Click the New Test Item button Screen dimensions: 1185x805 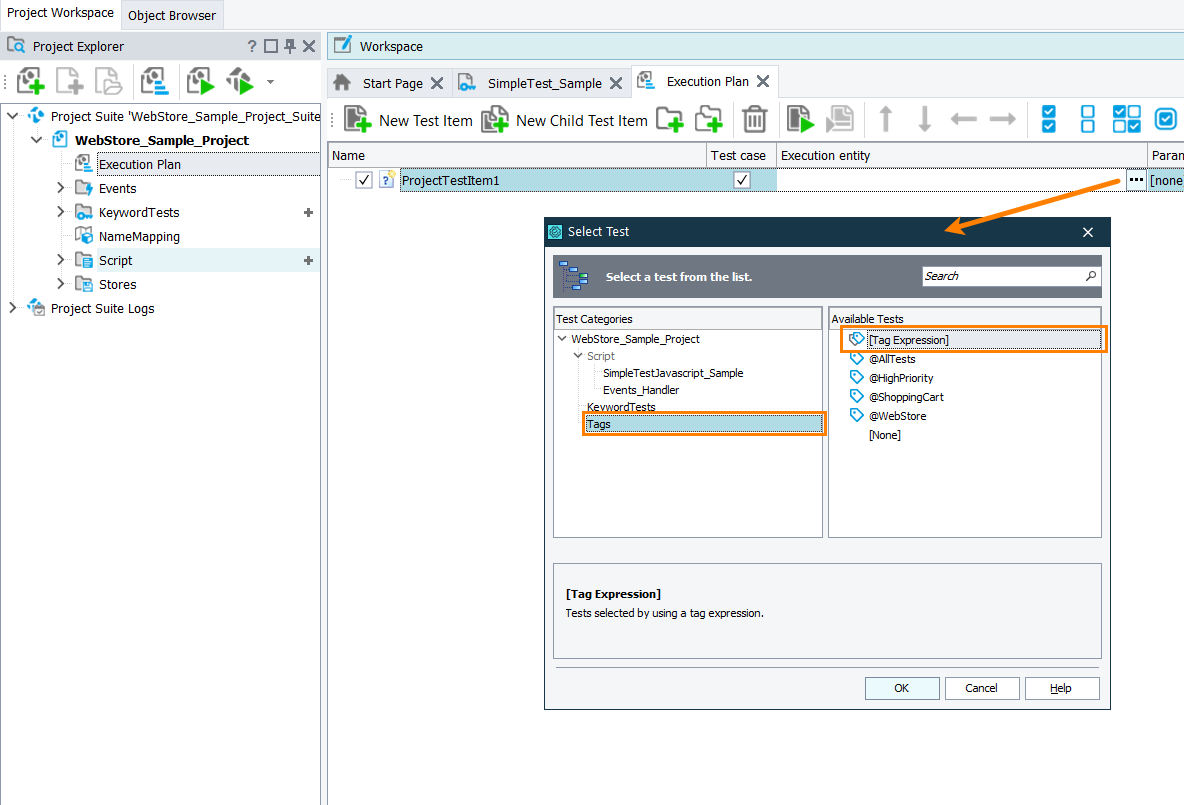click(408, 119)
